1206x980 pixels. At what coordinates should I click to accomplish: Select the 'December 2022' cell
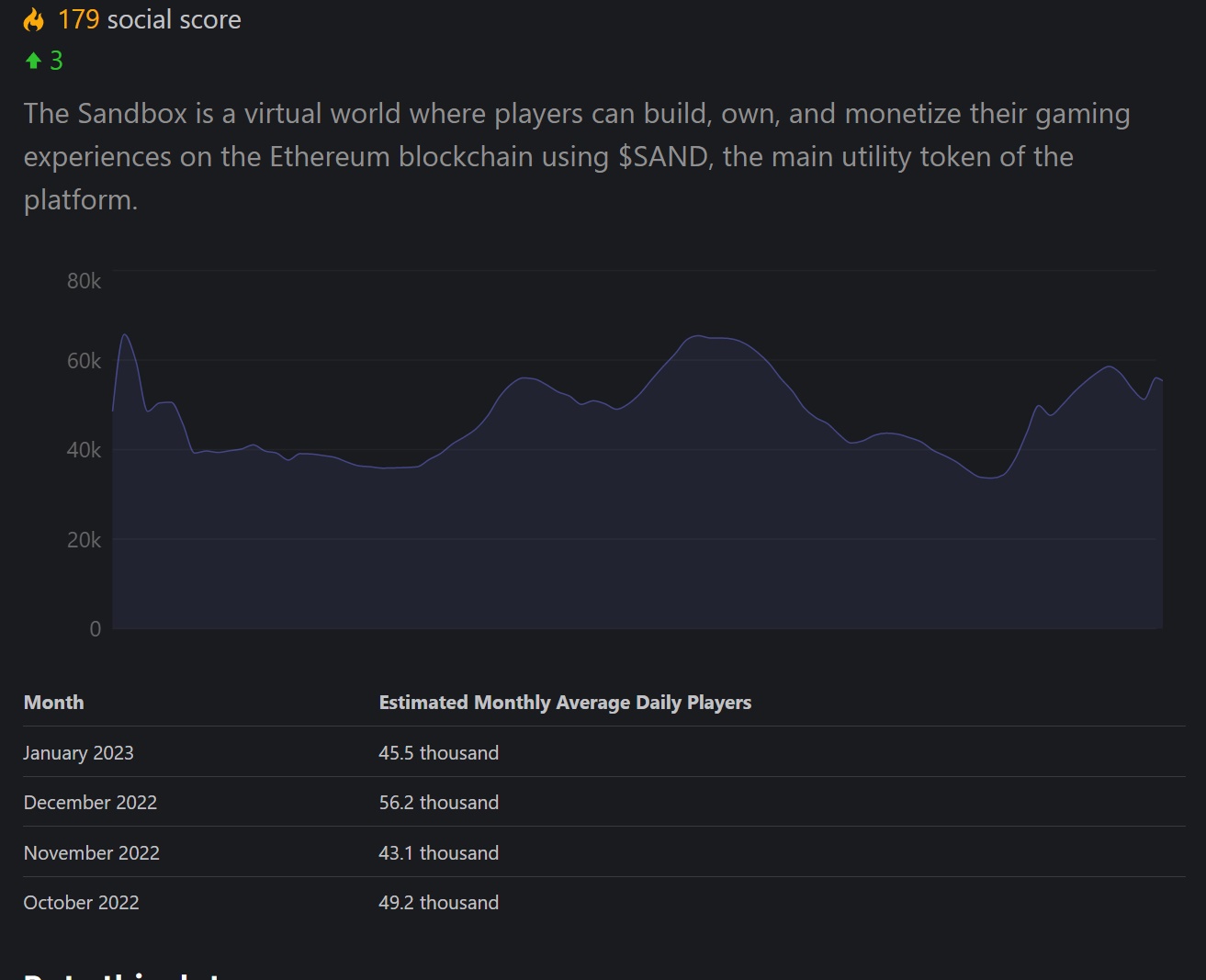[90, 803]
